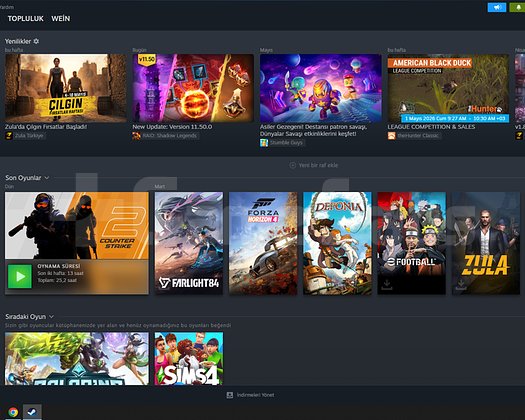Open the TOPLULUK menu

pyautogui.click(x=26, y=19)
